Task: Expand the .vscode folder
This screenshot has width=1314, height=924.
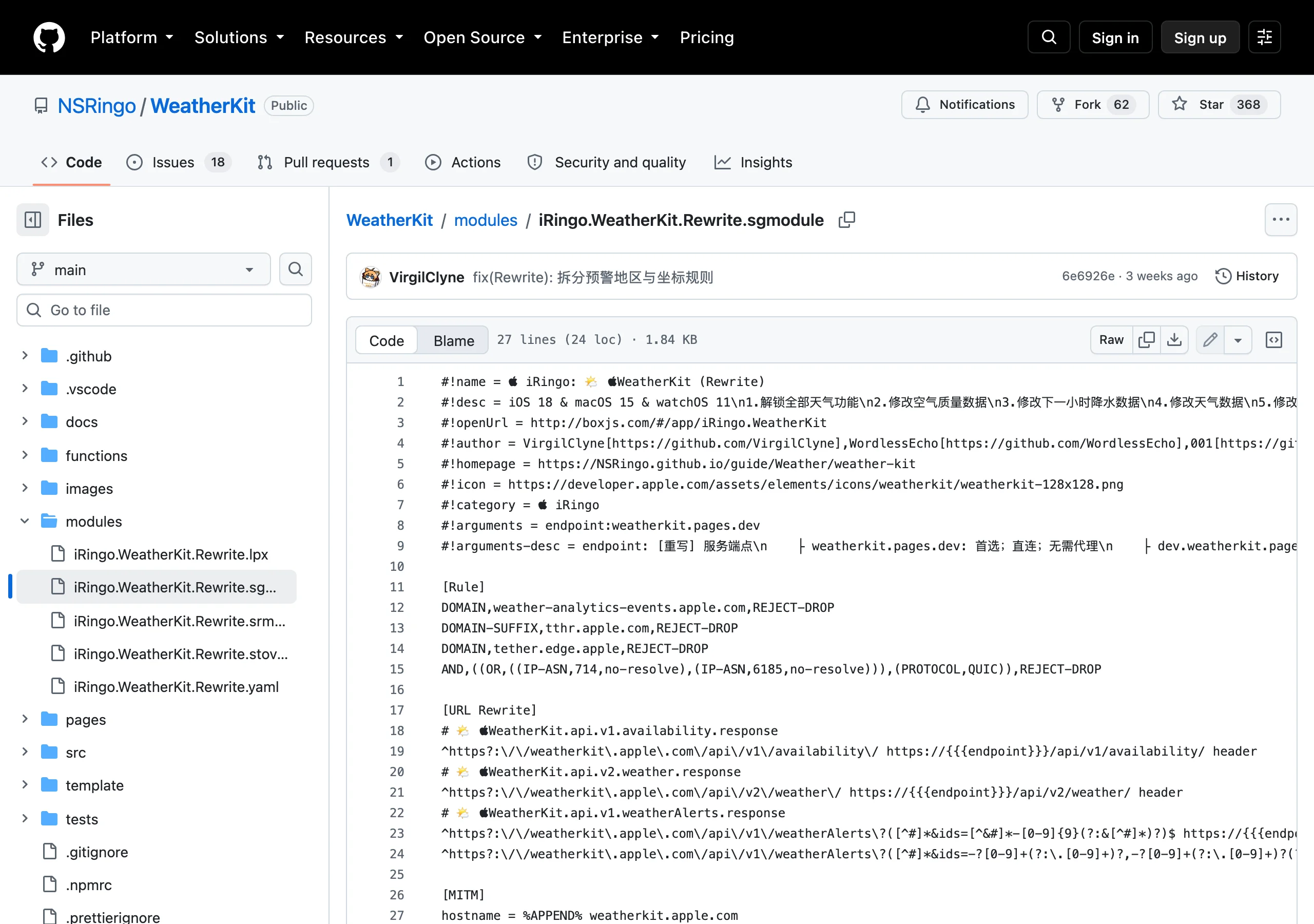Action: (x=25, y=389)
